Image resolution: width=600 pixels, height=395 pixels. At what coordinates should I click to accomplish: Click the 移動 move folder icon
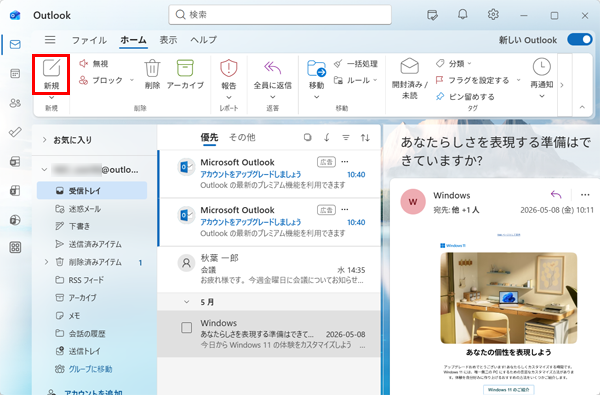click(x=316, y=69)
